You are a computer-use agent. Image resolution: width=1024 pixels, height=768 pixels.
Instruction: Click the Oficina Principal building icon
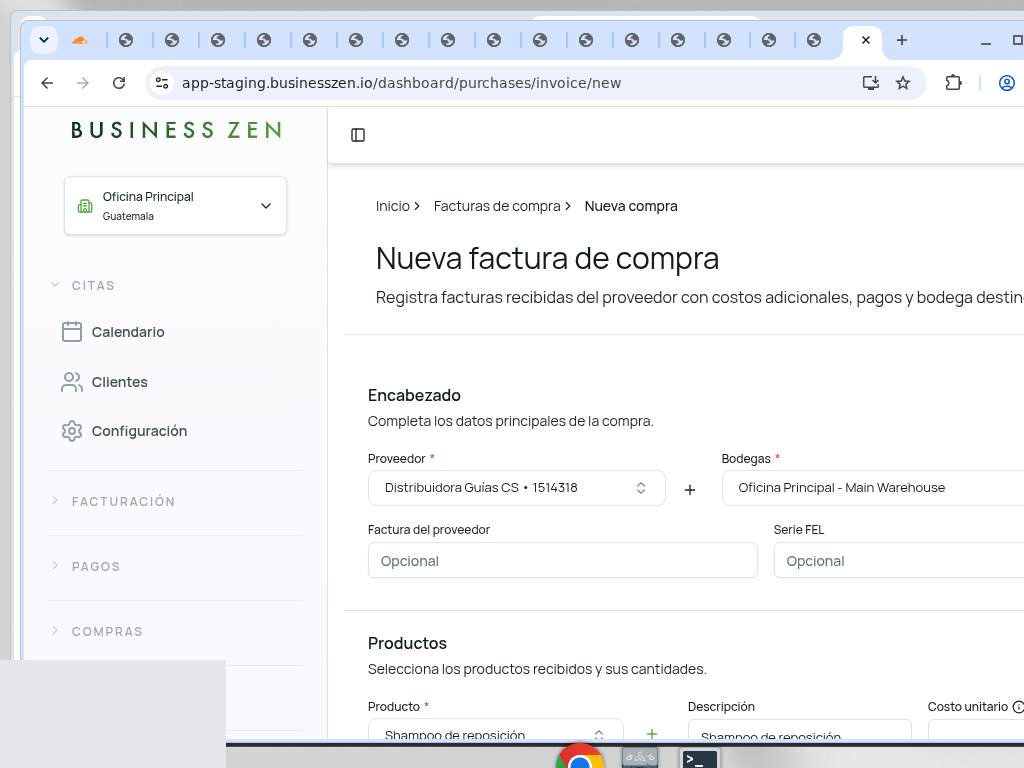[85, 206]
